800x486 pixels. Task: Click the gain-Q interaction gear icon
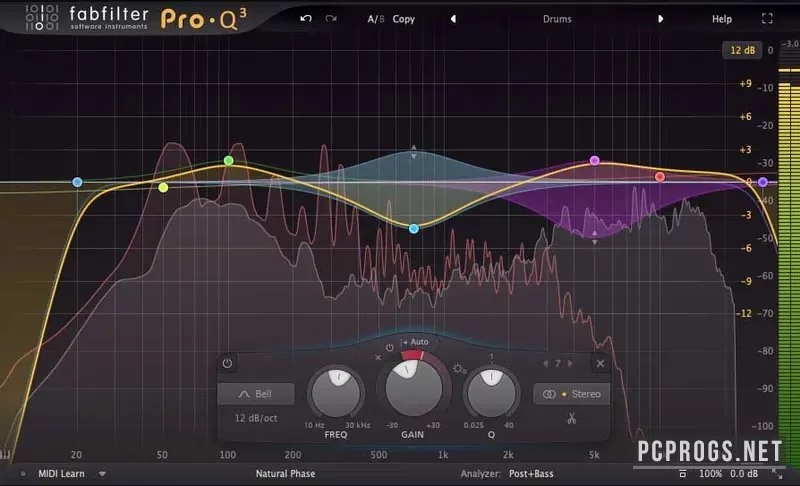(458, 369)
